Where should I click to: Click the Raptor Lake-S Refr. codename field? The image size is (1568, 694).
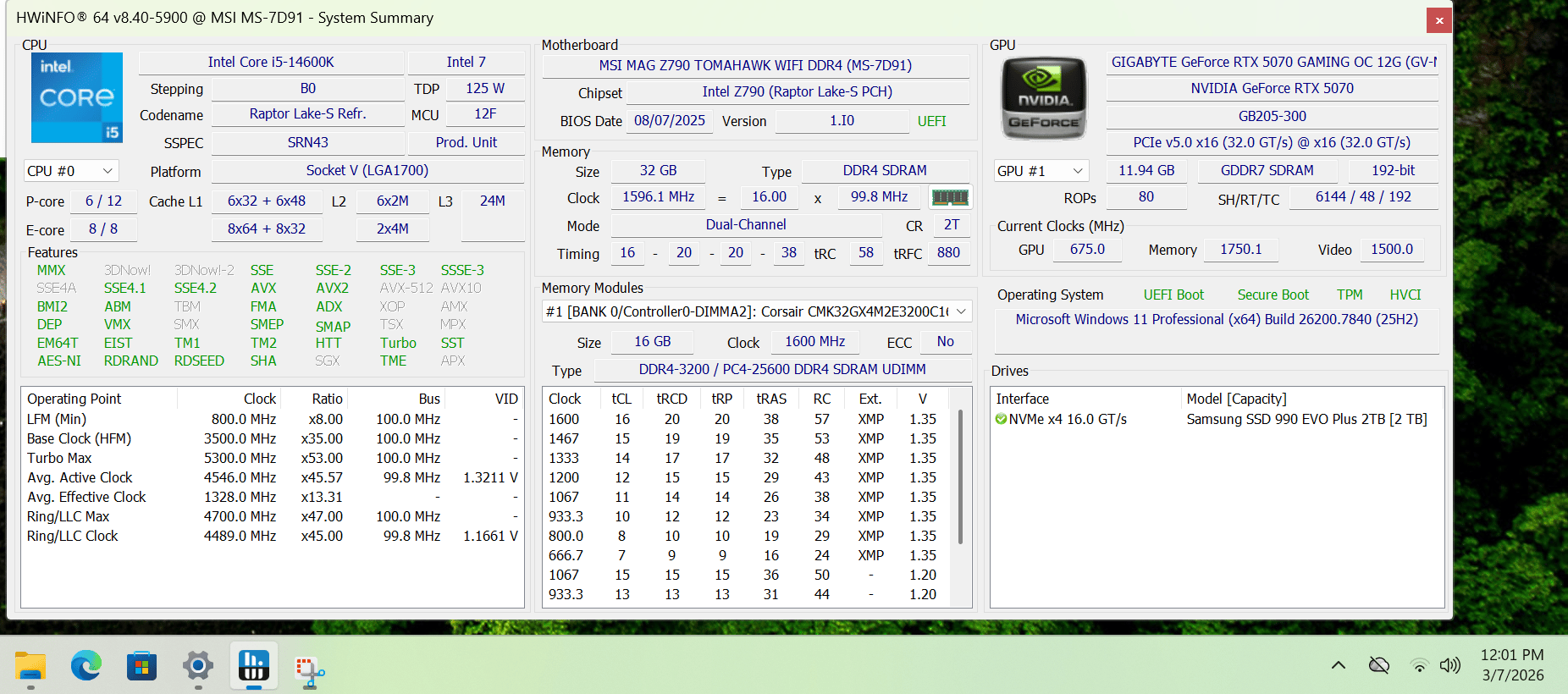coord(307,114)
